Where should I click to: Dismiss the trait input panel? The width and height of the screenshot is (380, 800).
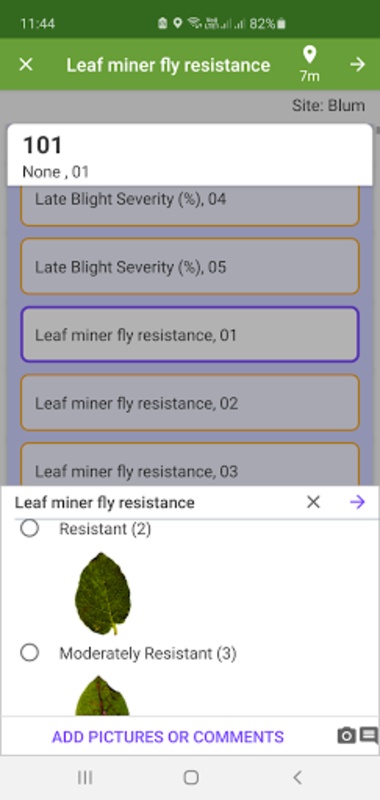313,503
